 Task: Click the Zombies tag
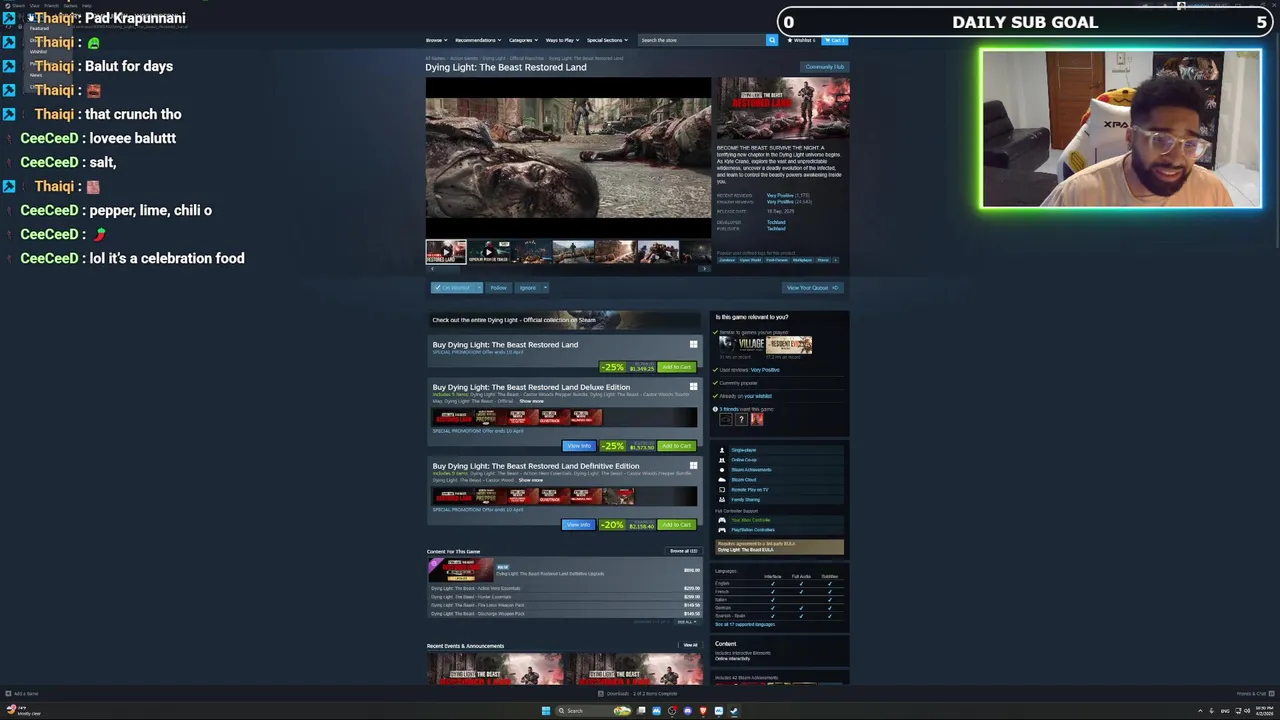[x=727, y=260]
